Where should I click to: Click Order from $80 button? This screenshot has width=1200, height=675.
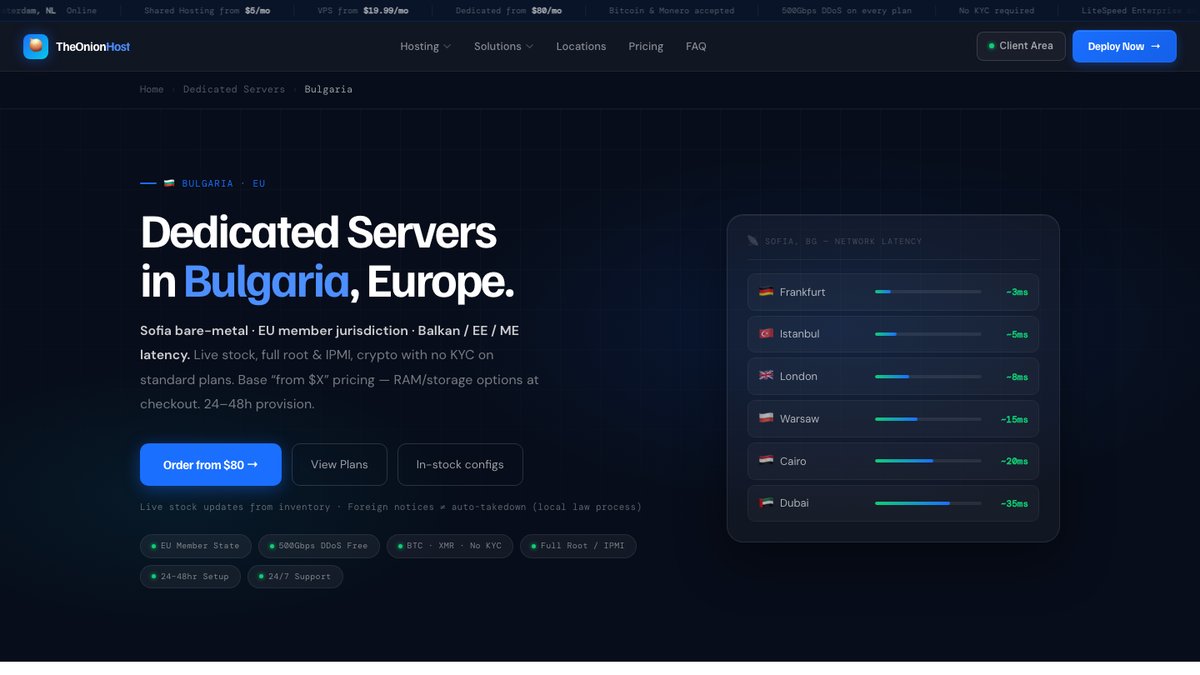coord(211,465)
